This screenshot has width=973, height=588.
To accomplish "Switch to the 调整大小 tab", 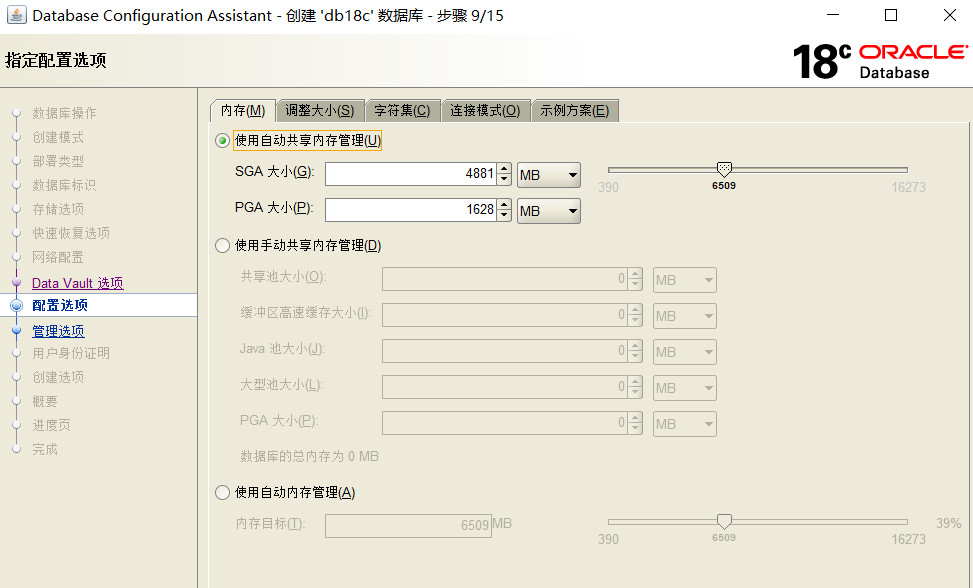I will (x=319, y=110).
